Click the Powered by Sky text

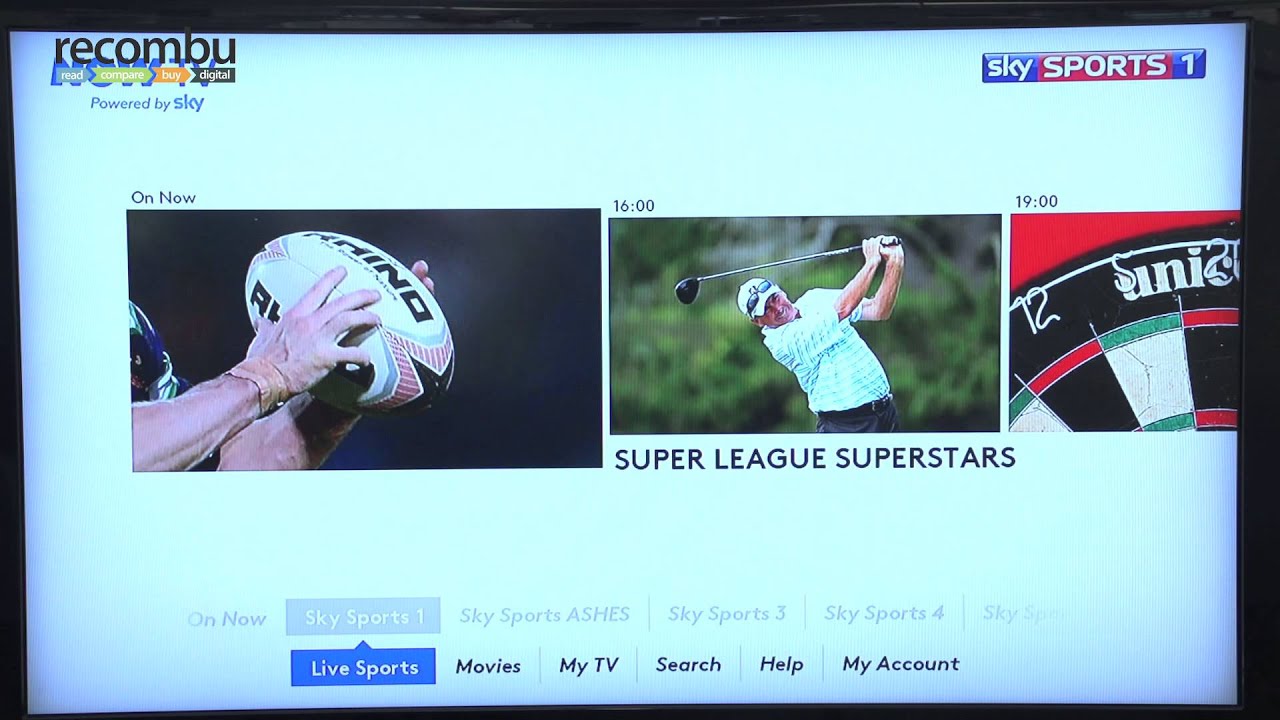point(147,103)
